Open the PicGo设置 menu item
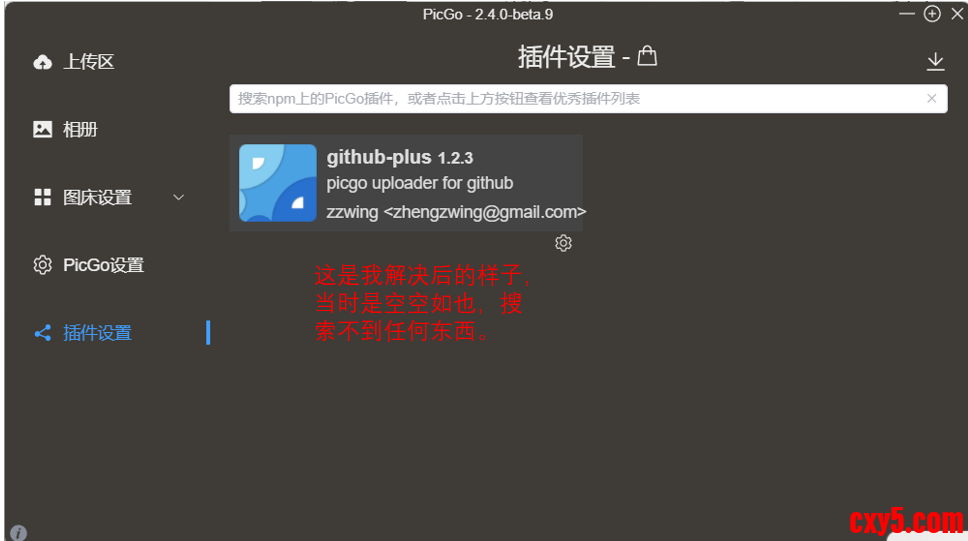The height and width of the screenshot is (541, 968). point(104,265)
